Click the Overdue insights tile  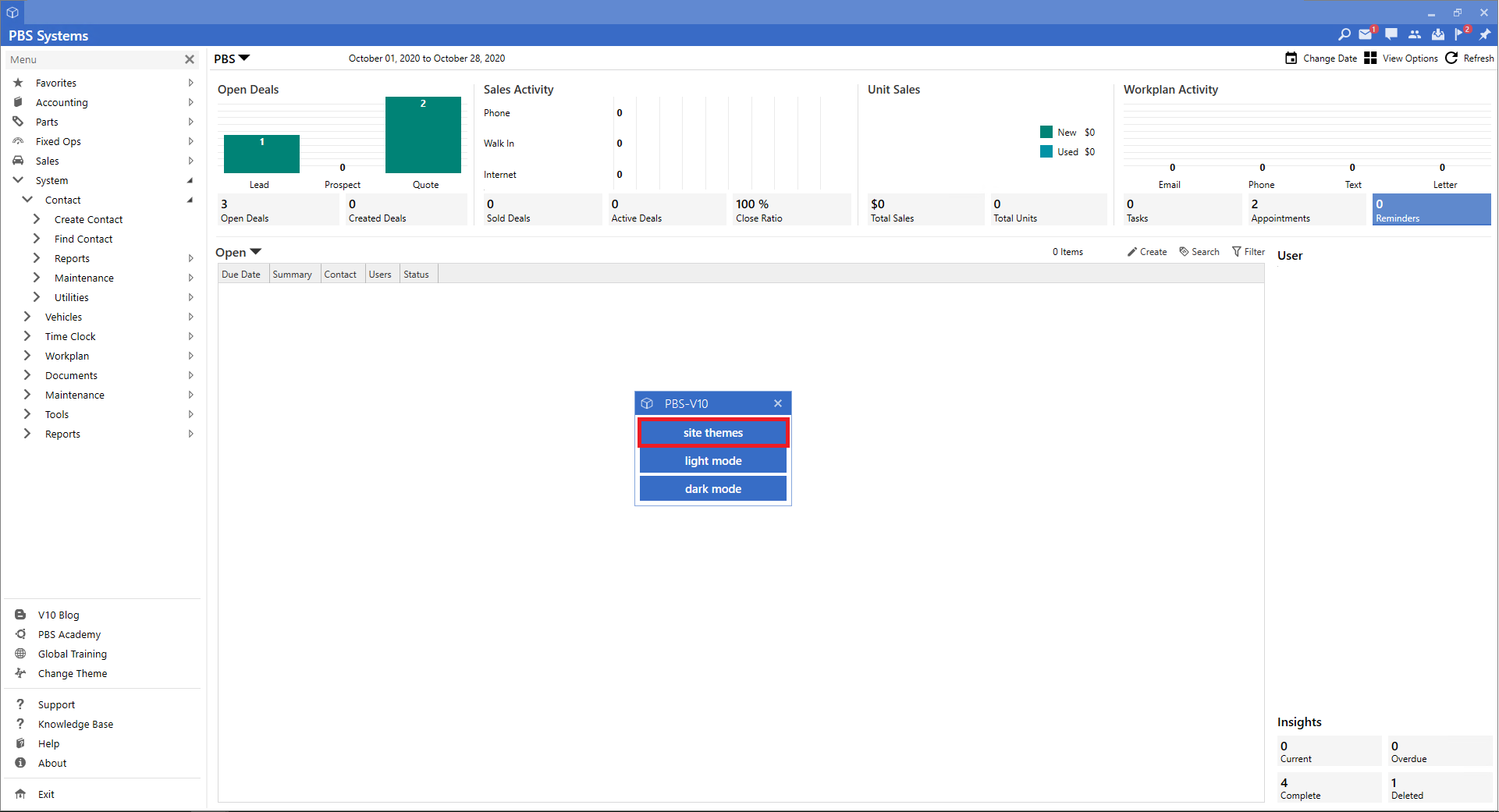click(1440, 751)
